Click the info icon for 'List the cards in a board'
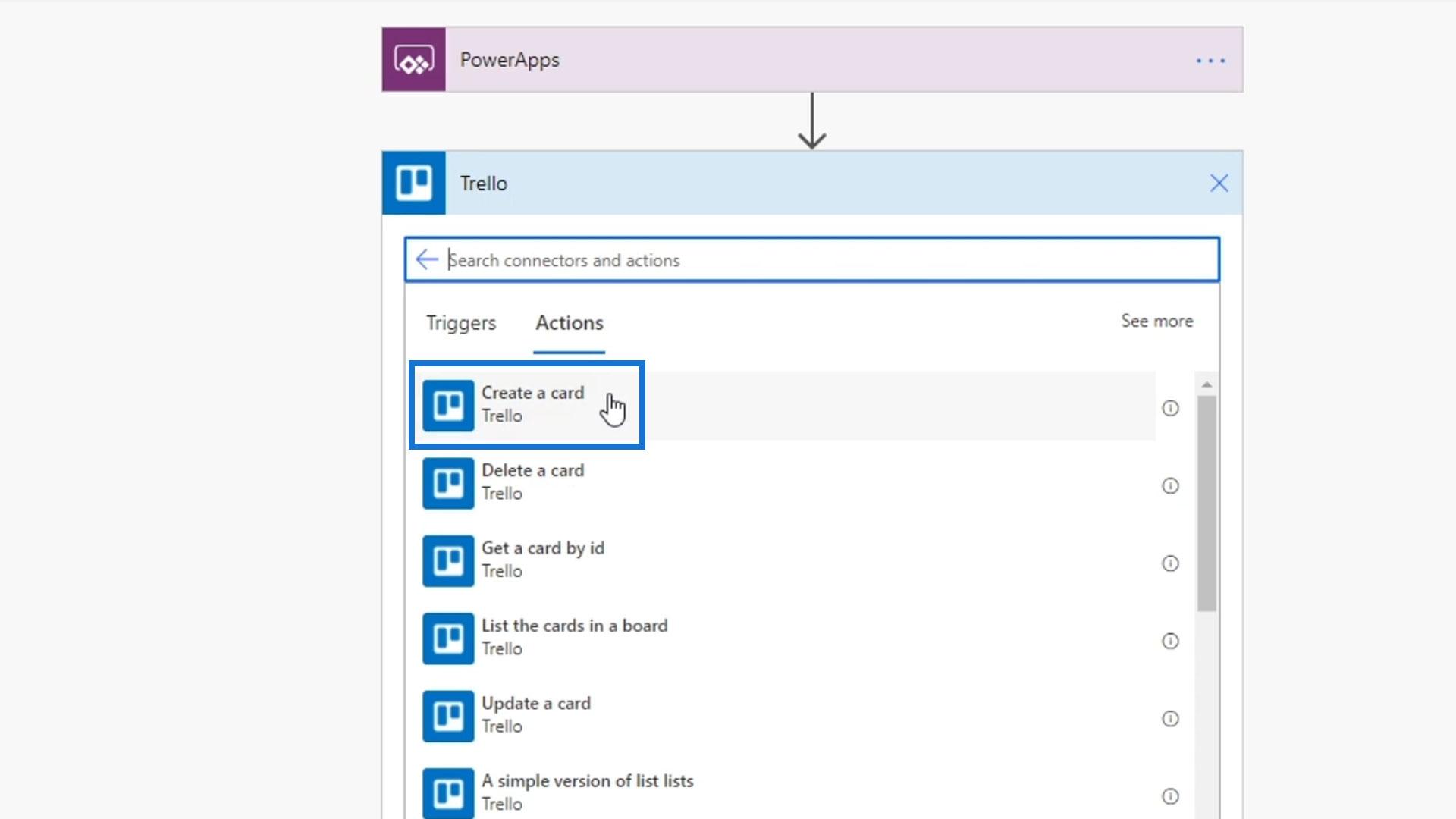 1171,640
